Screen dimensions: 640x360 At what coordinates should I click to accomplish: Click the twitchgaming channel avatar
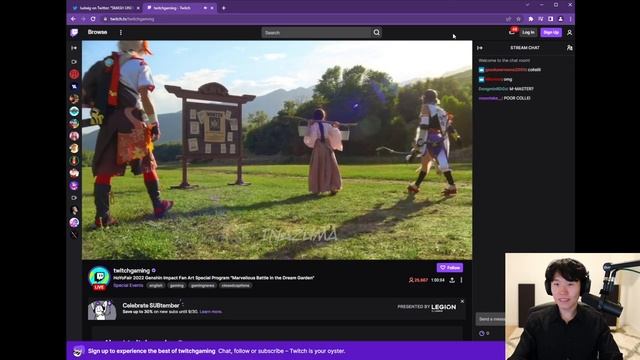click(x=99, y=277)
